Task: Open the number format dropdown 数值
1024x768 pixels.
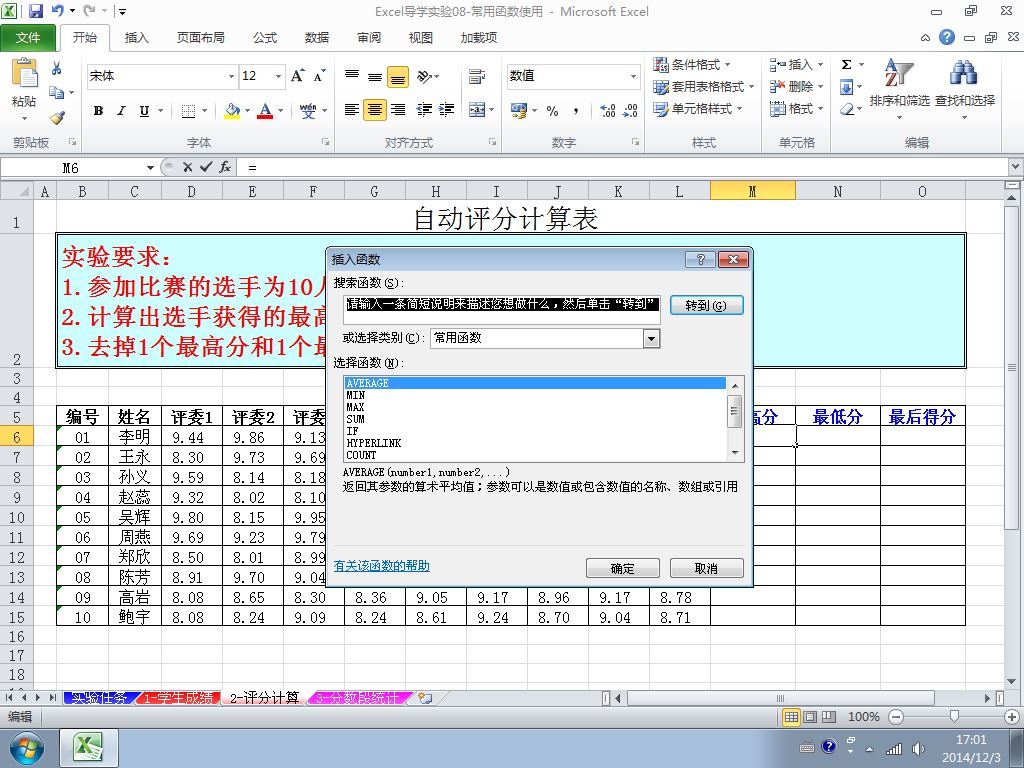Action: (x=633, y=76)
